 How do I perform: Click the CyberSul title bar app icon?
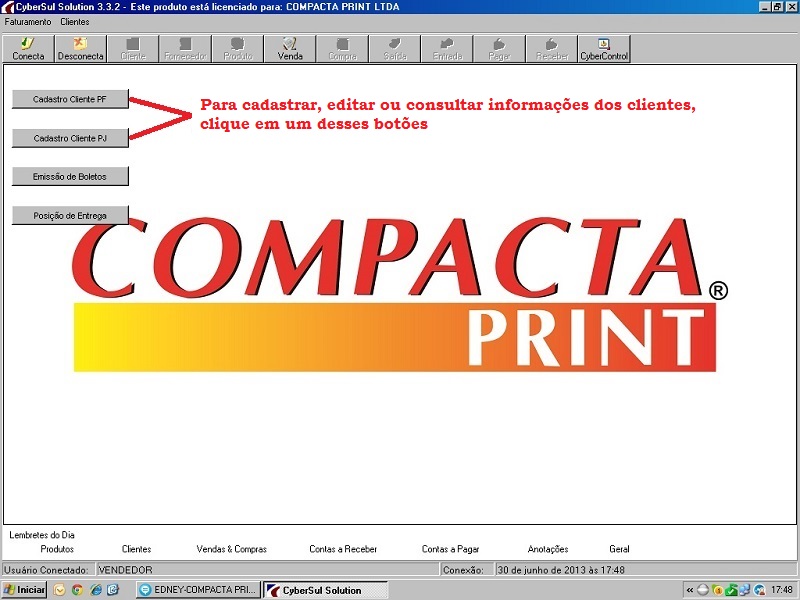point(7,7)
